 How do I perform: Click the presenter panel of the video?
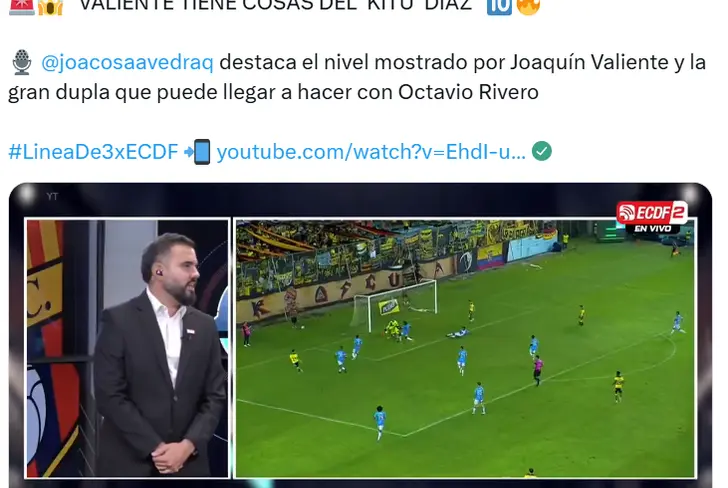click(128, 348)
